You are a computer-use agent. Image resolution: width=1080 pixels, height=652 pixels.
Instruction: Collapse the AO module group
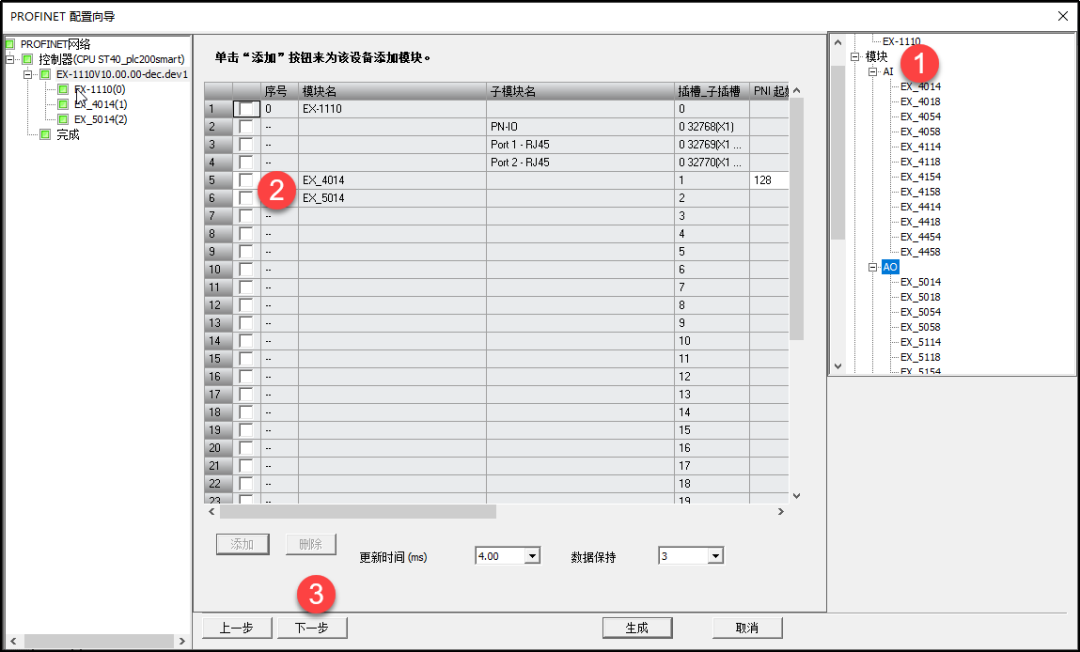(x=873, y=267)
